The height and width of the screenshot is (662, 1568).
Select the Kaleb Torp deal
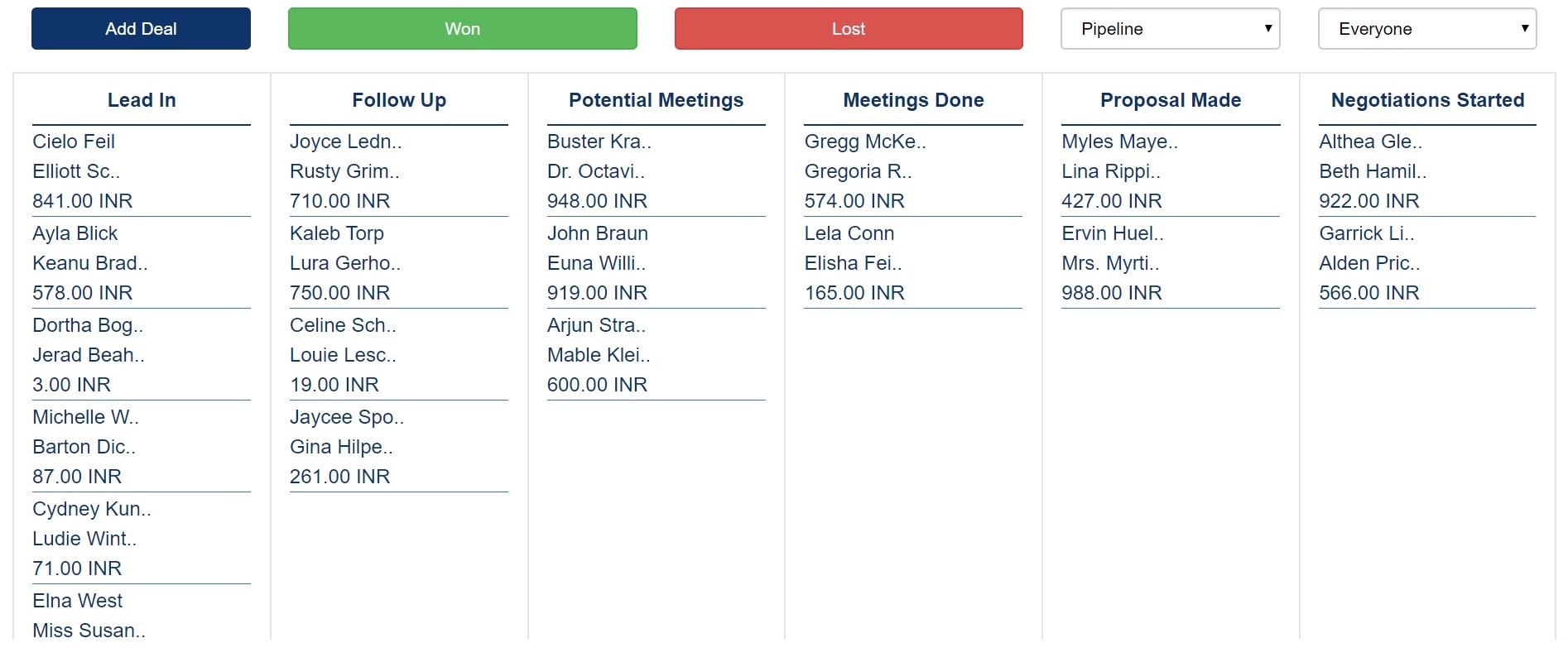pos(336,233)
